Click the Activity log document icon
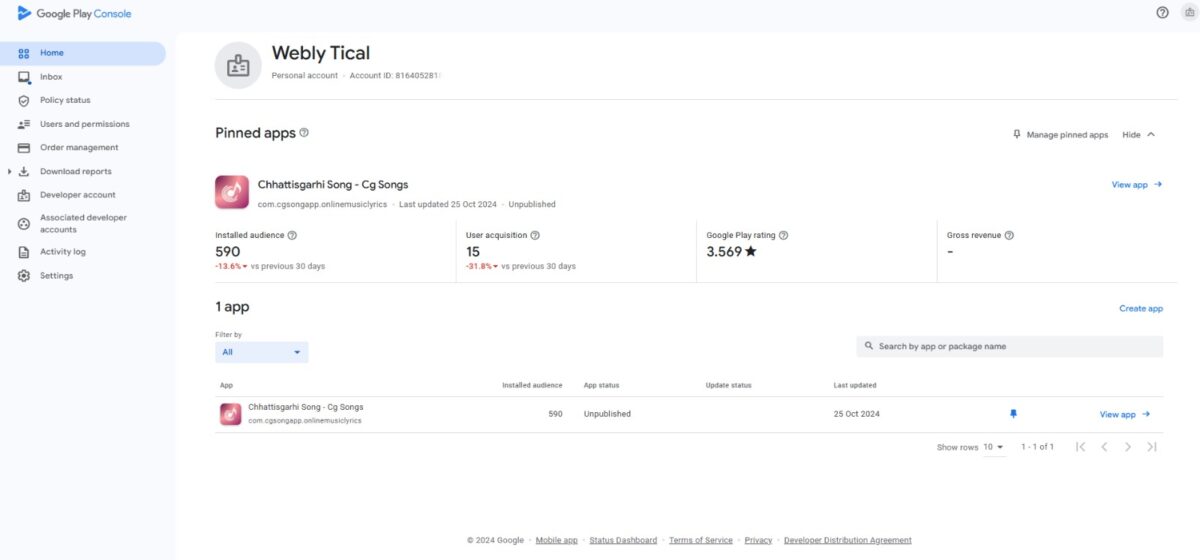This screenshot has width=1200, height=560. 24,252
